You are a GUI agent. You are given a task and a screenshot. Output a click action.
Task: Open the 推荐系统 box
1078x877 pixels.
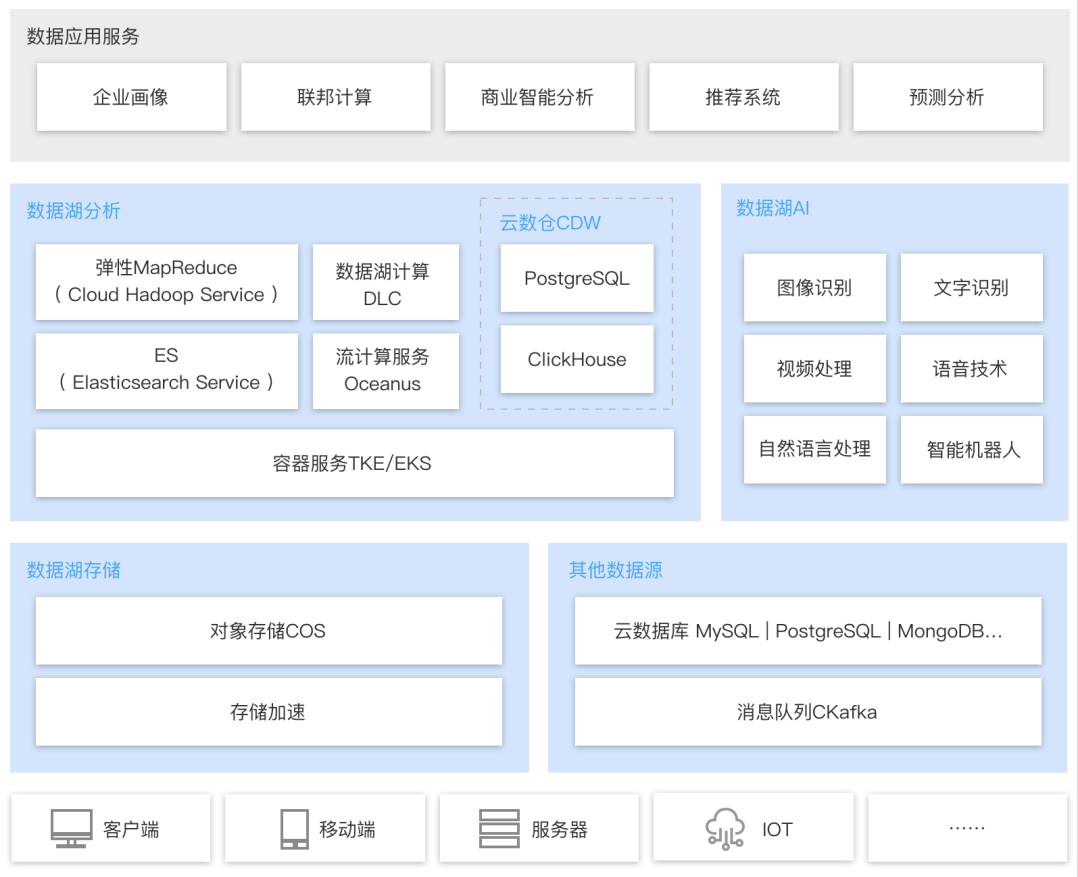tap(743, 96)
